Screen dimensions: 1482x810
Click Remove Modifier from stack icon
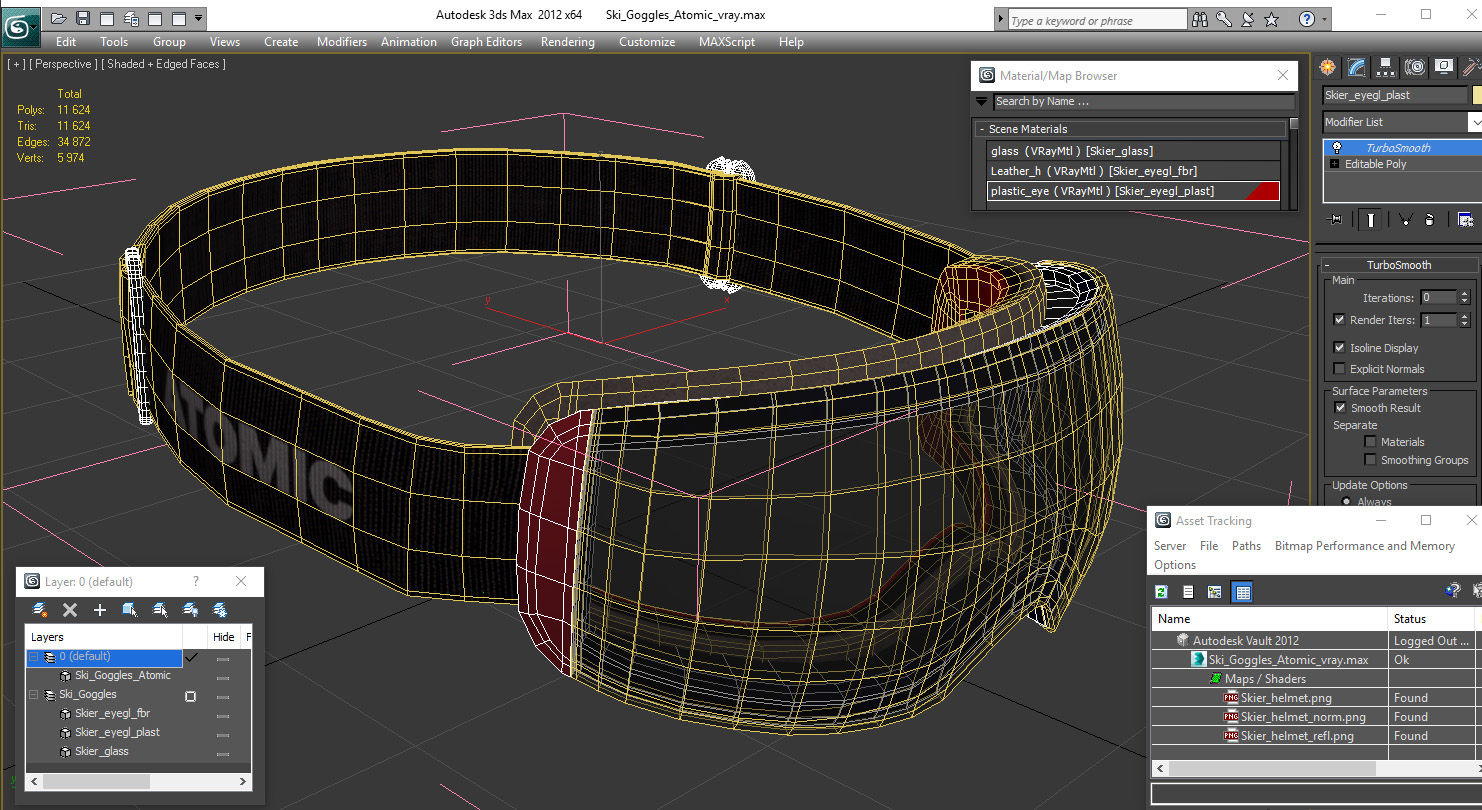(x=1429, y=220)
